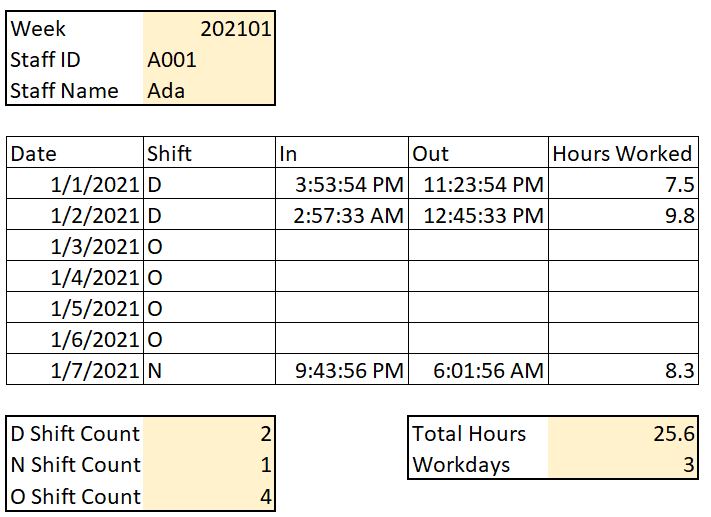Select the D Shift Count value 2

(208, 434)
